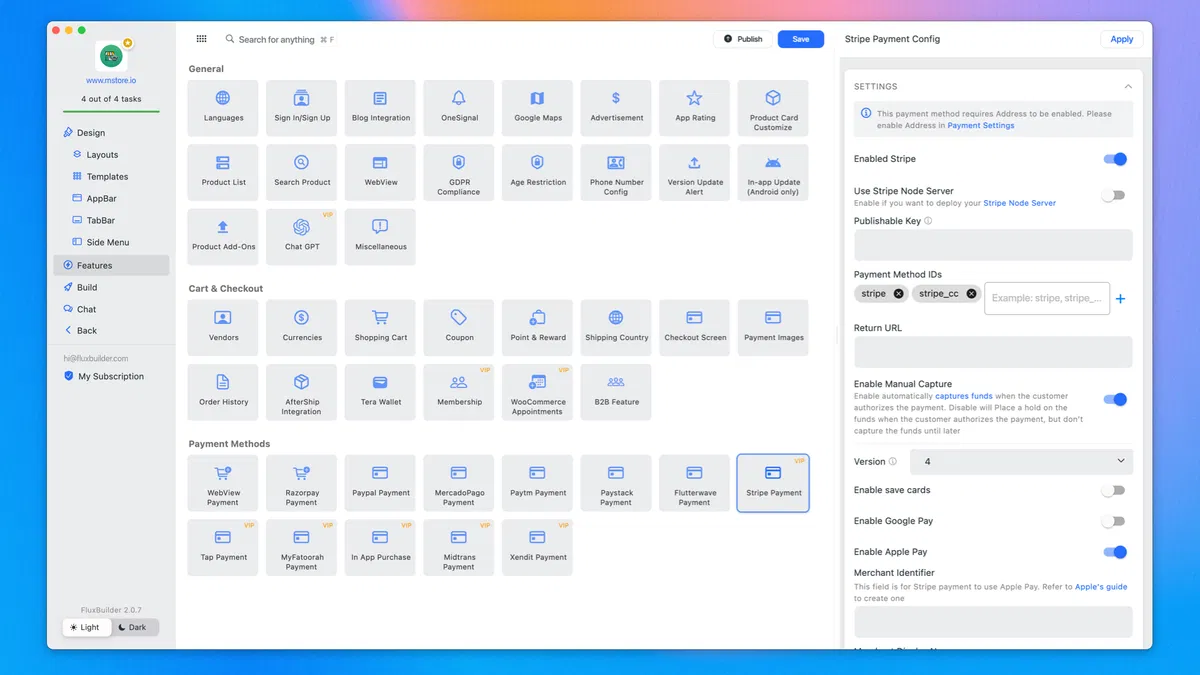Open the Payment Settings link
Image resolution: width=1200 pixels, height=675 pixels.
[x=980, y=126]
